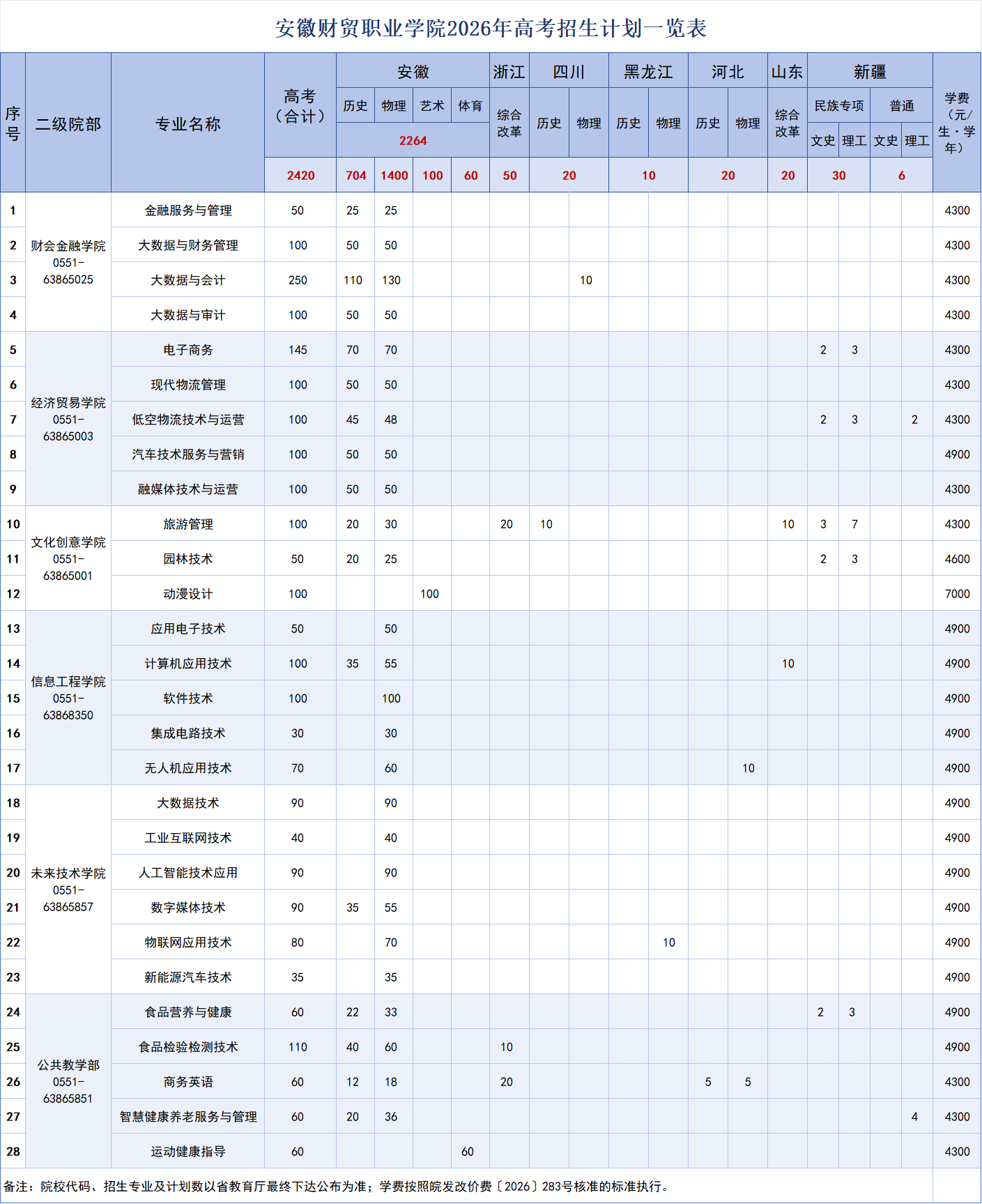Viewport: 982px width, 1204px height.
Task: Click the 学费 column header
Action: coord(957,123)
